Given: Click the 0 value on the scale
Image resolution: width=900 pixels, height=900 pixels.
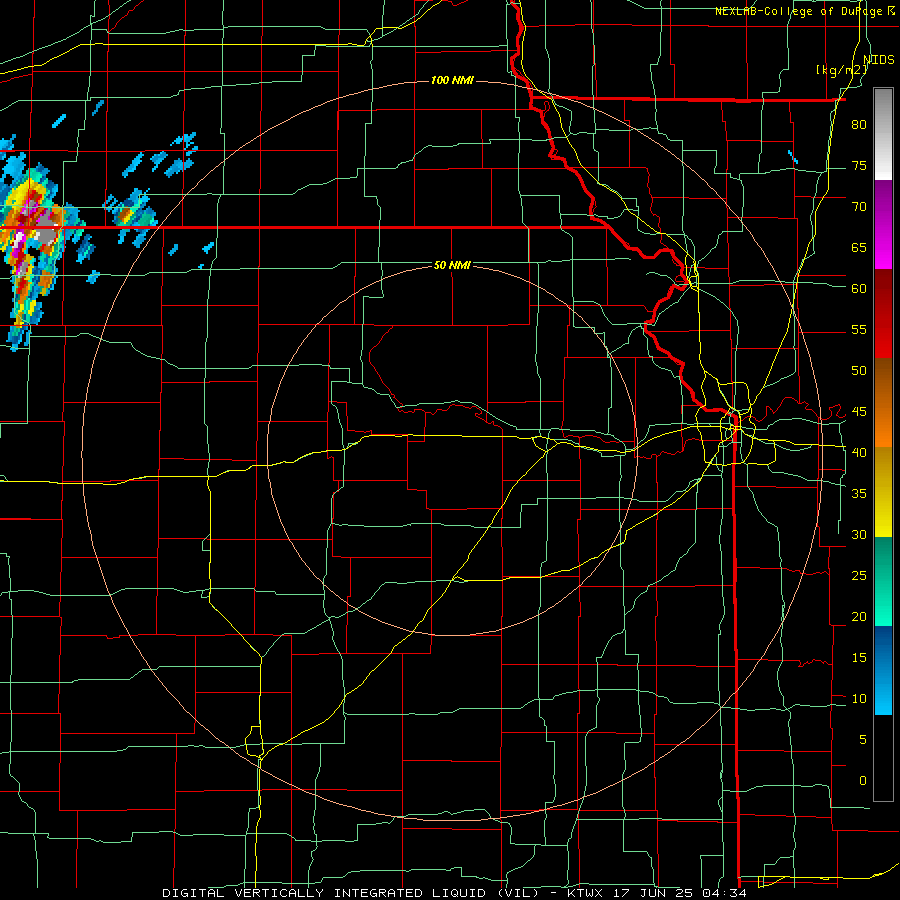Looking at the screenshot, I should pos(863,781).
